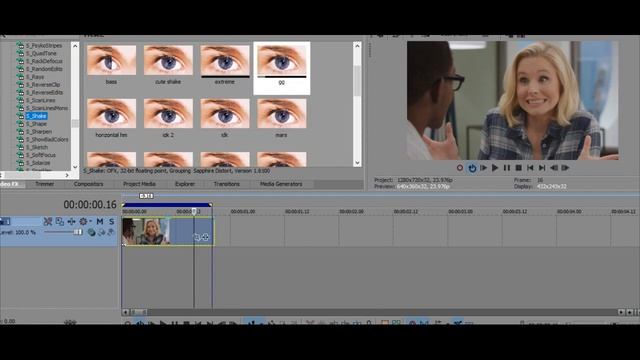This screenshot has width=640, height=360.
Task: Go to end in preview controls
Action: (x=542, y=168)
